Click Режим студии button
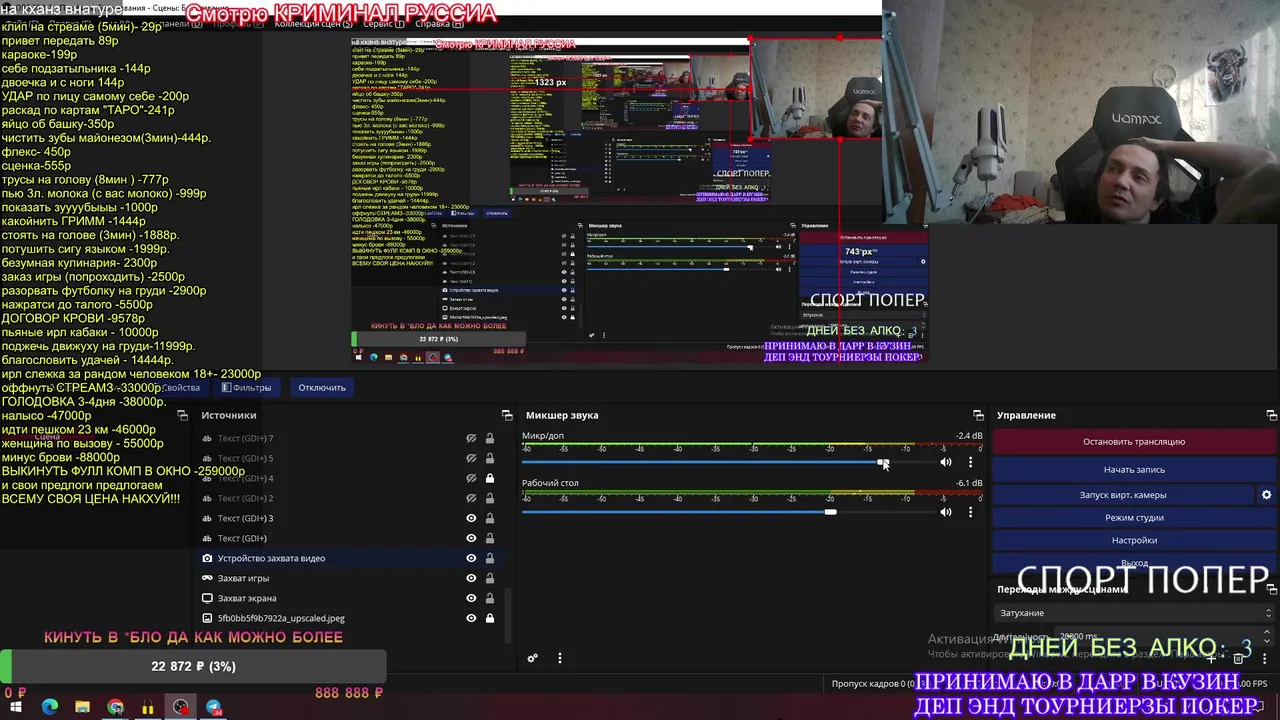The image size is (1280, 720). 1134,518
